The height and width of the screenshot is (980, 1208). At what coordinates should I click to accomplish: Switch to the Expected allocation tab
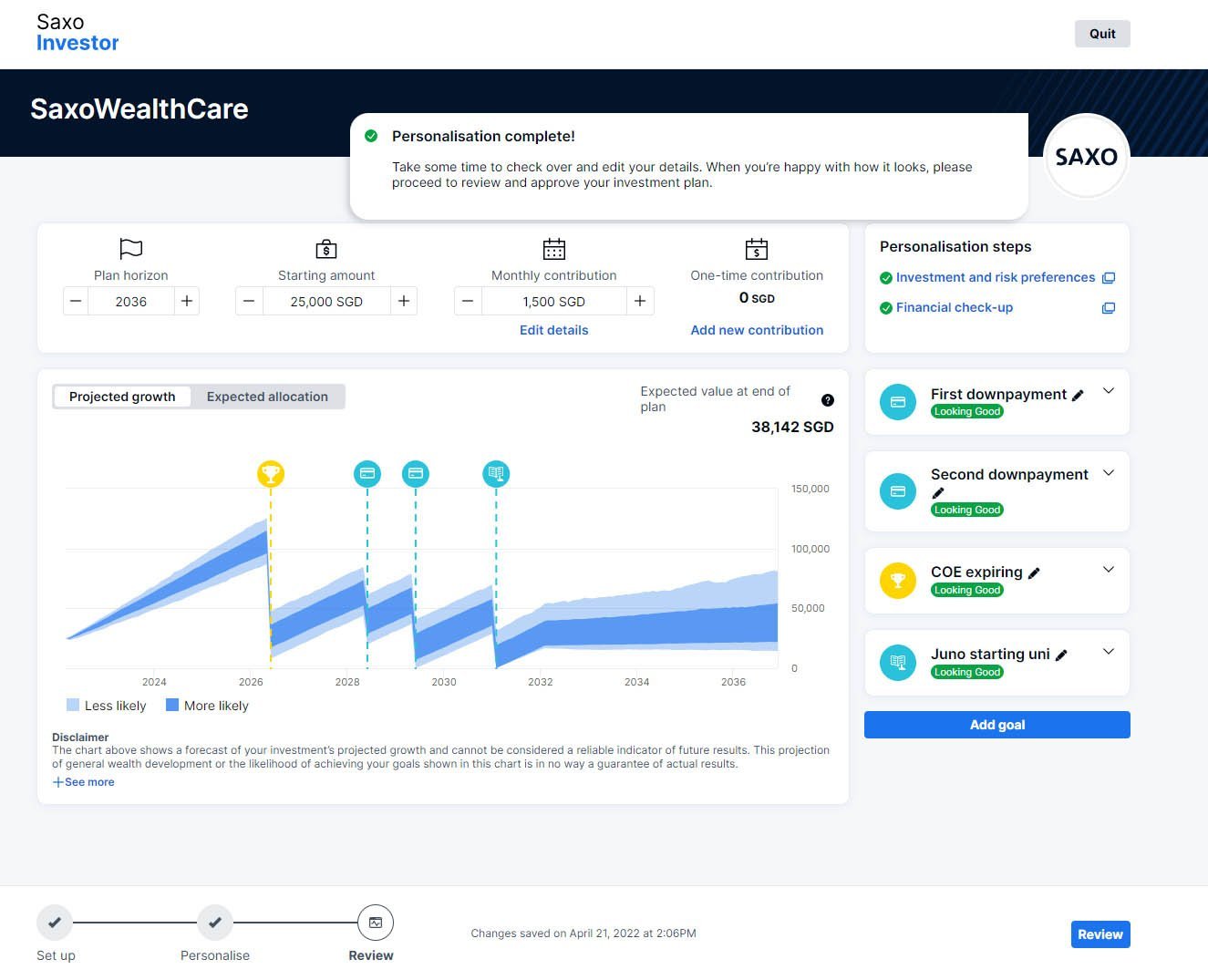point(267,397)
